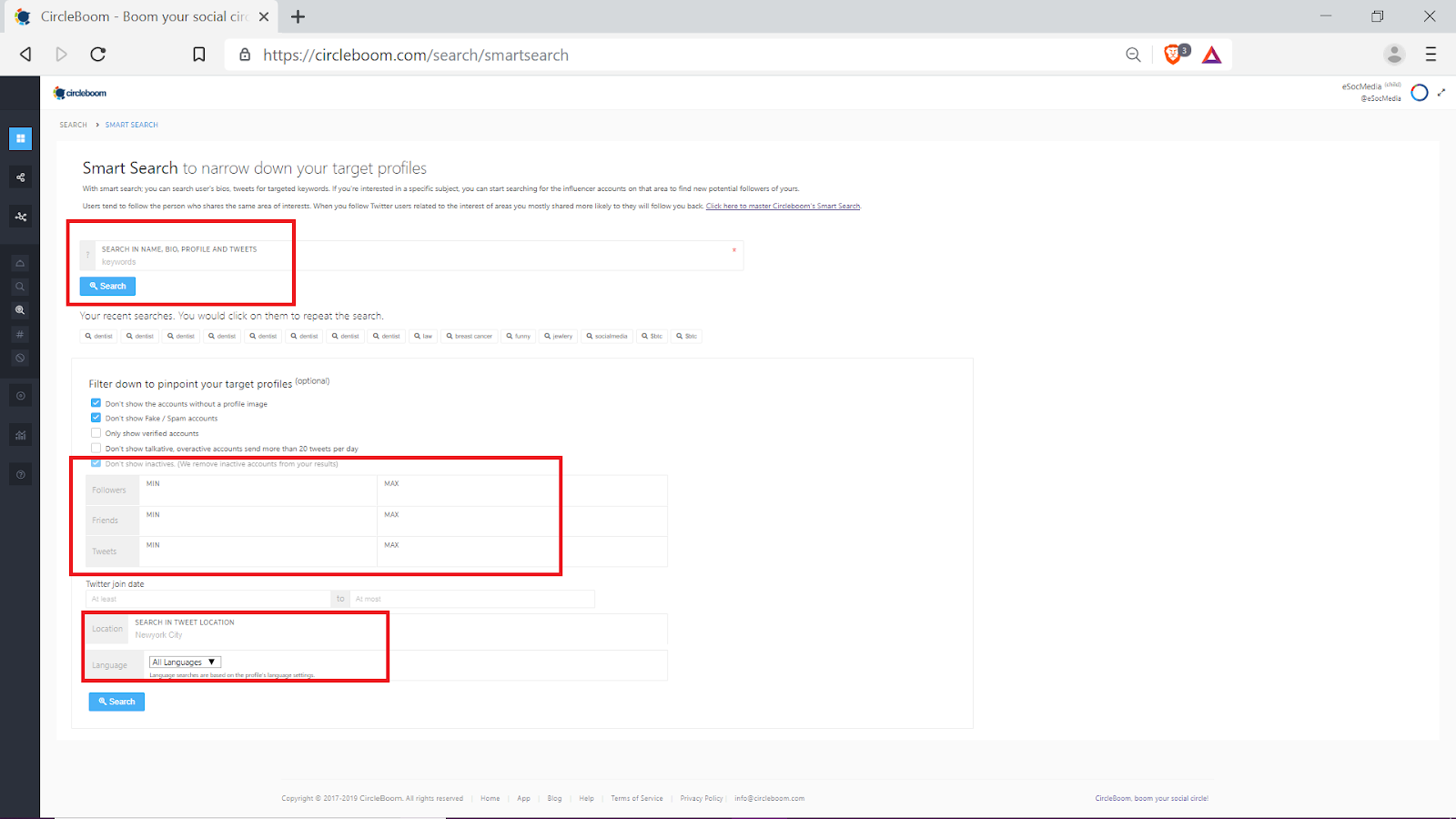Image resolution: width=1456 pixels, height=819 pixels.
Task: Close the CircleBoom browser tab
Action: 264,16
